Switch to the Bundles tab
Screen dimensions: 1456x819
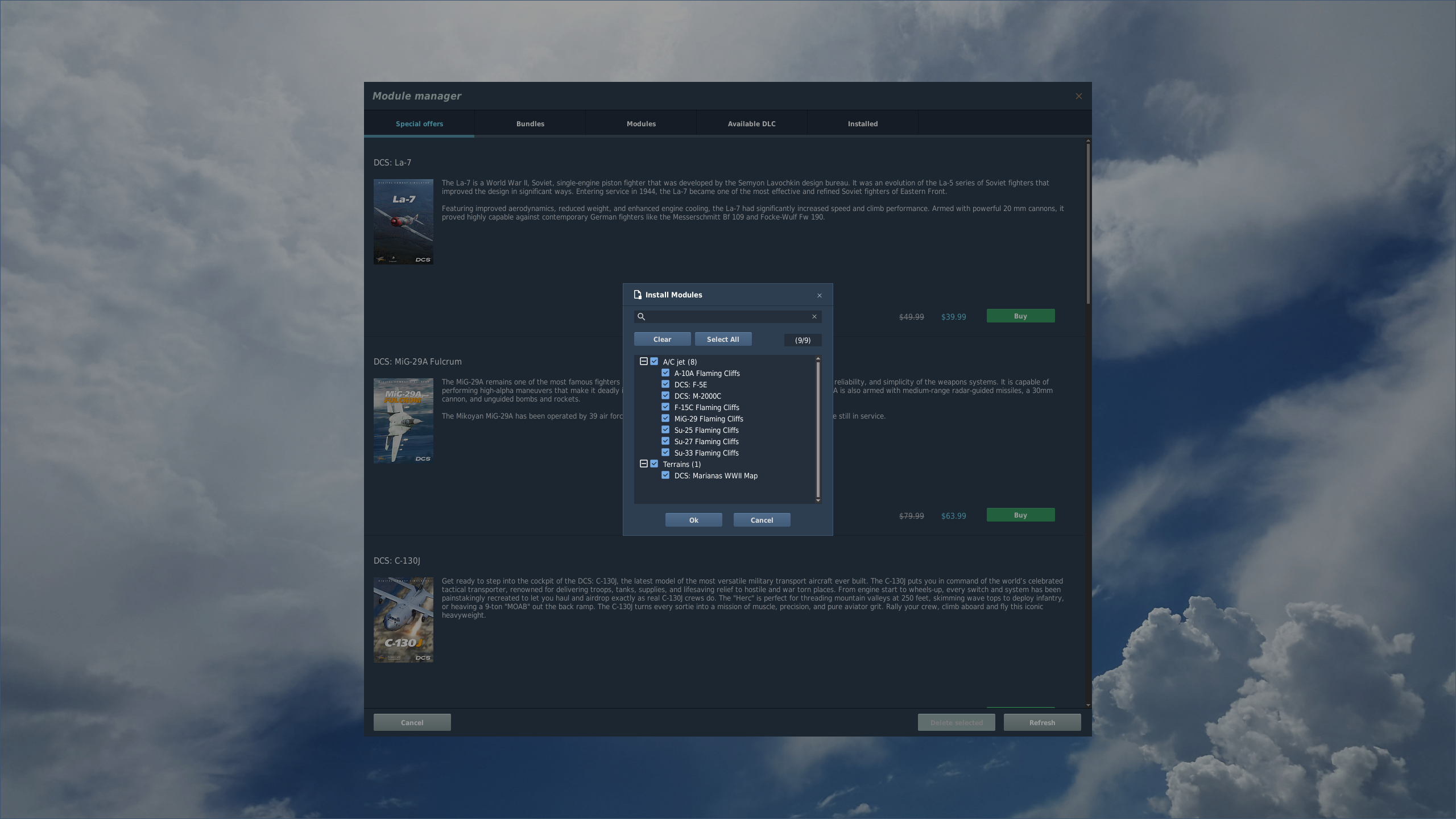[x=530, y=124]
